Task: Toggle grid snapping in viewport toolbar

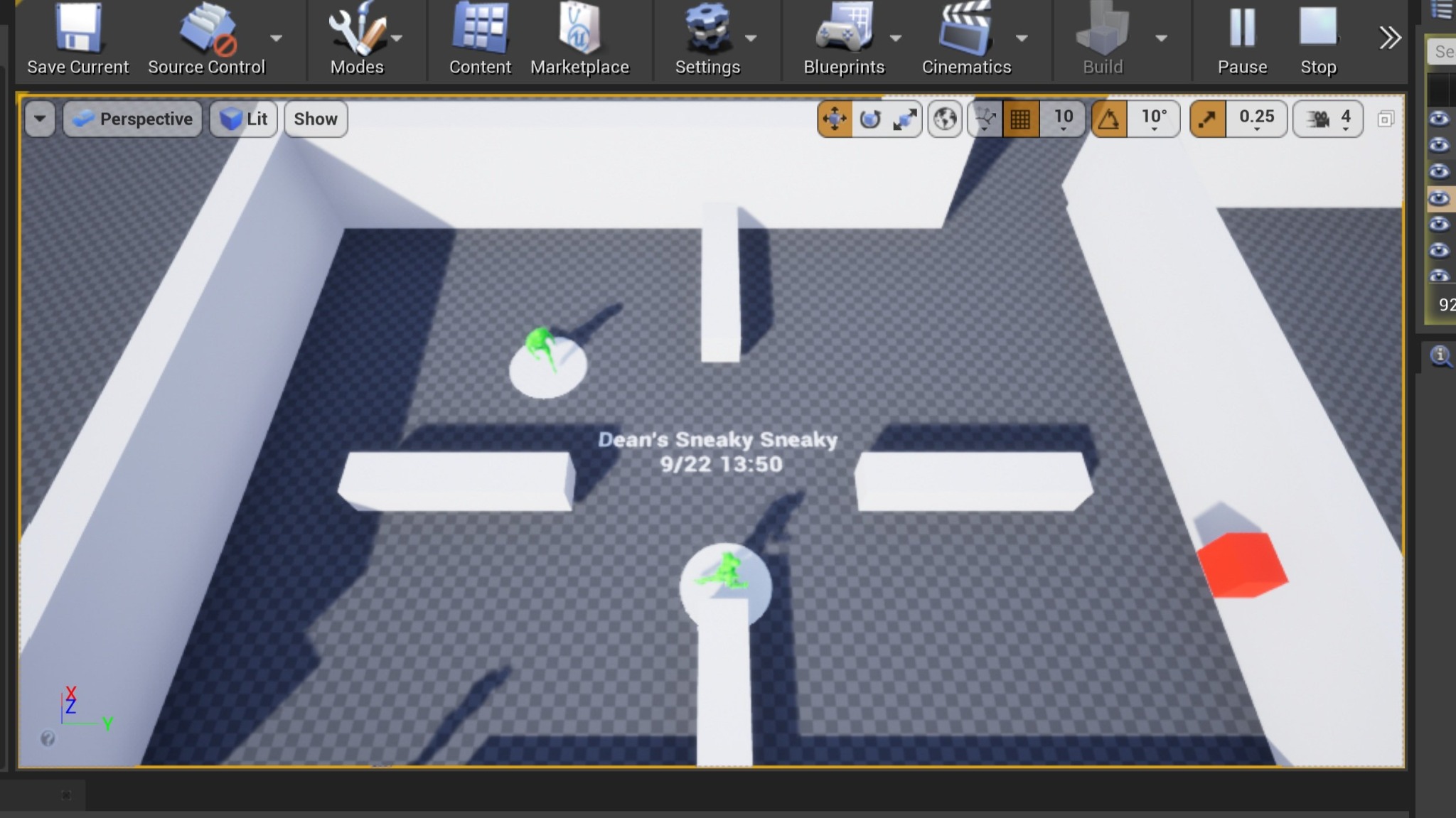Action: [x=1020, y=119]
